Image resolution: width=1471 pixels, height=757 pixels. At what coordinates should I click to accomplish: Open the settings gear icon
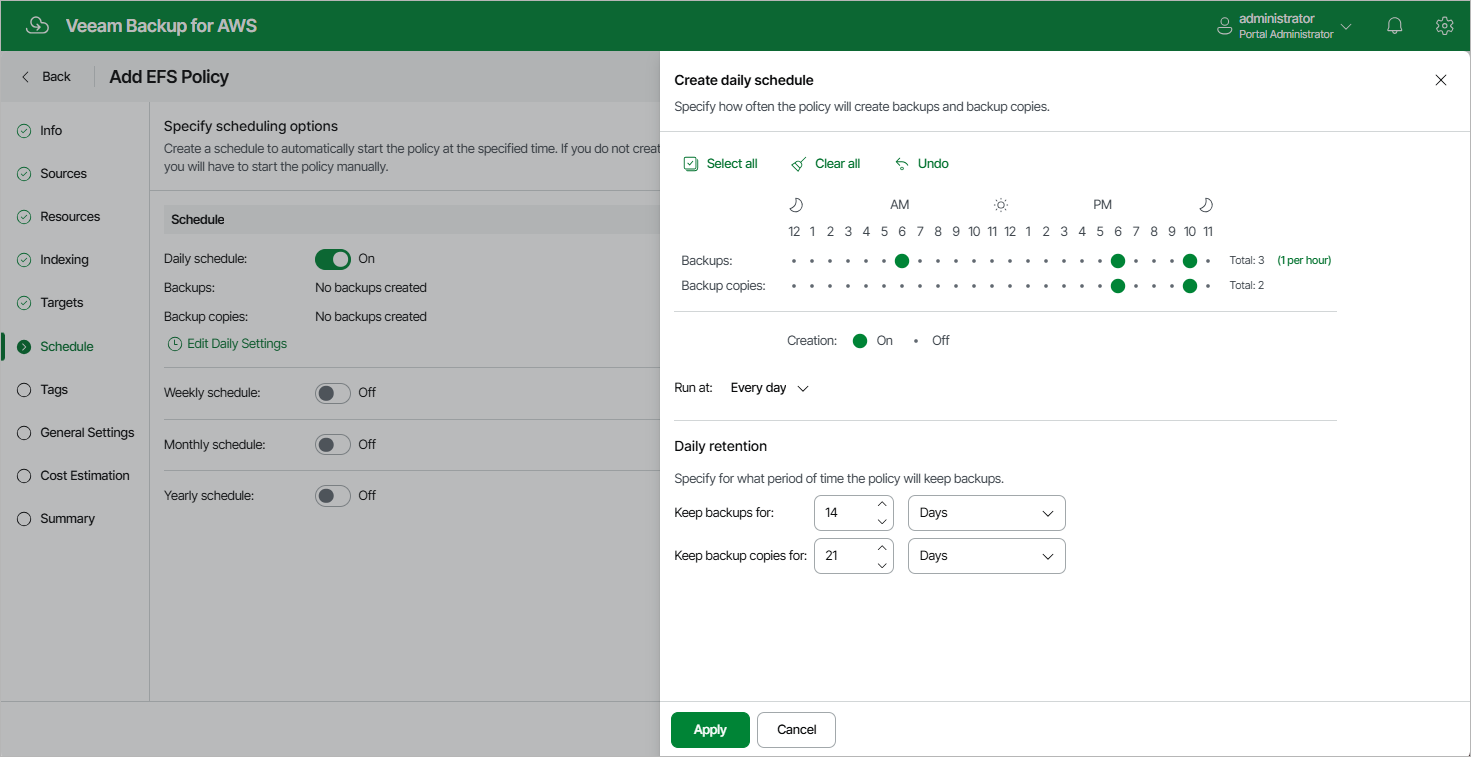point(1444,26)
